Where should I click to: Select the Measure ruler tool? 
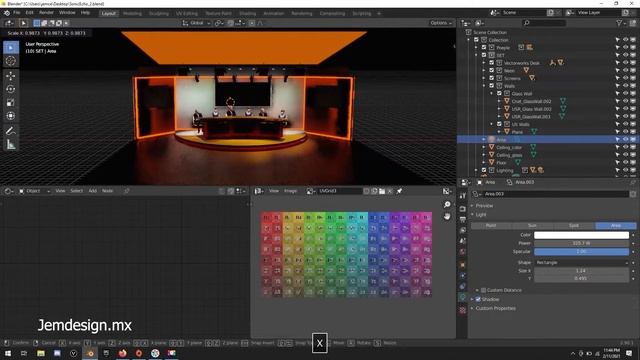point(11,144)
